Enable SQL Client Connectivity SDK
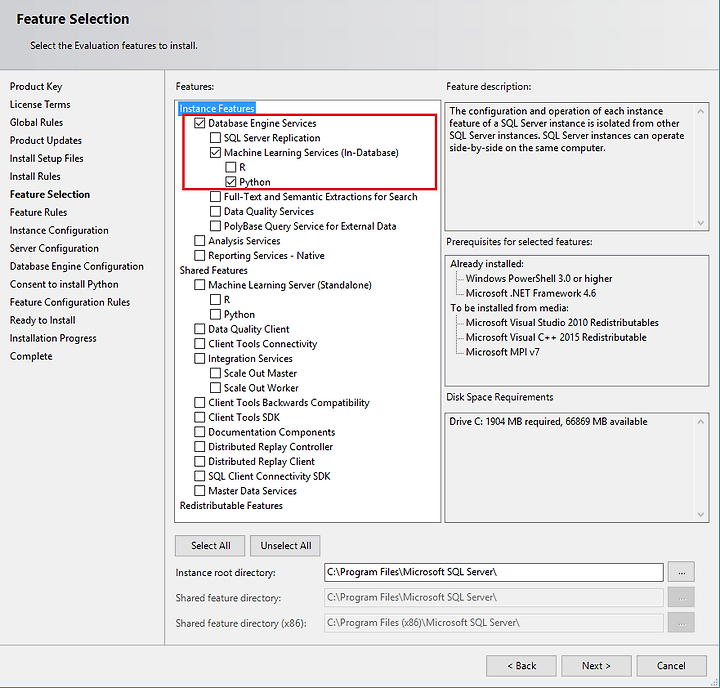 (199, 476)
